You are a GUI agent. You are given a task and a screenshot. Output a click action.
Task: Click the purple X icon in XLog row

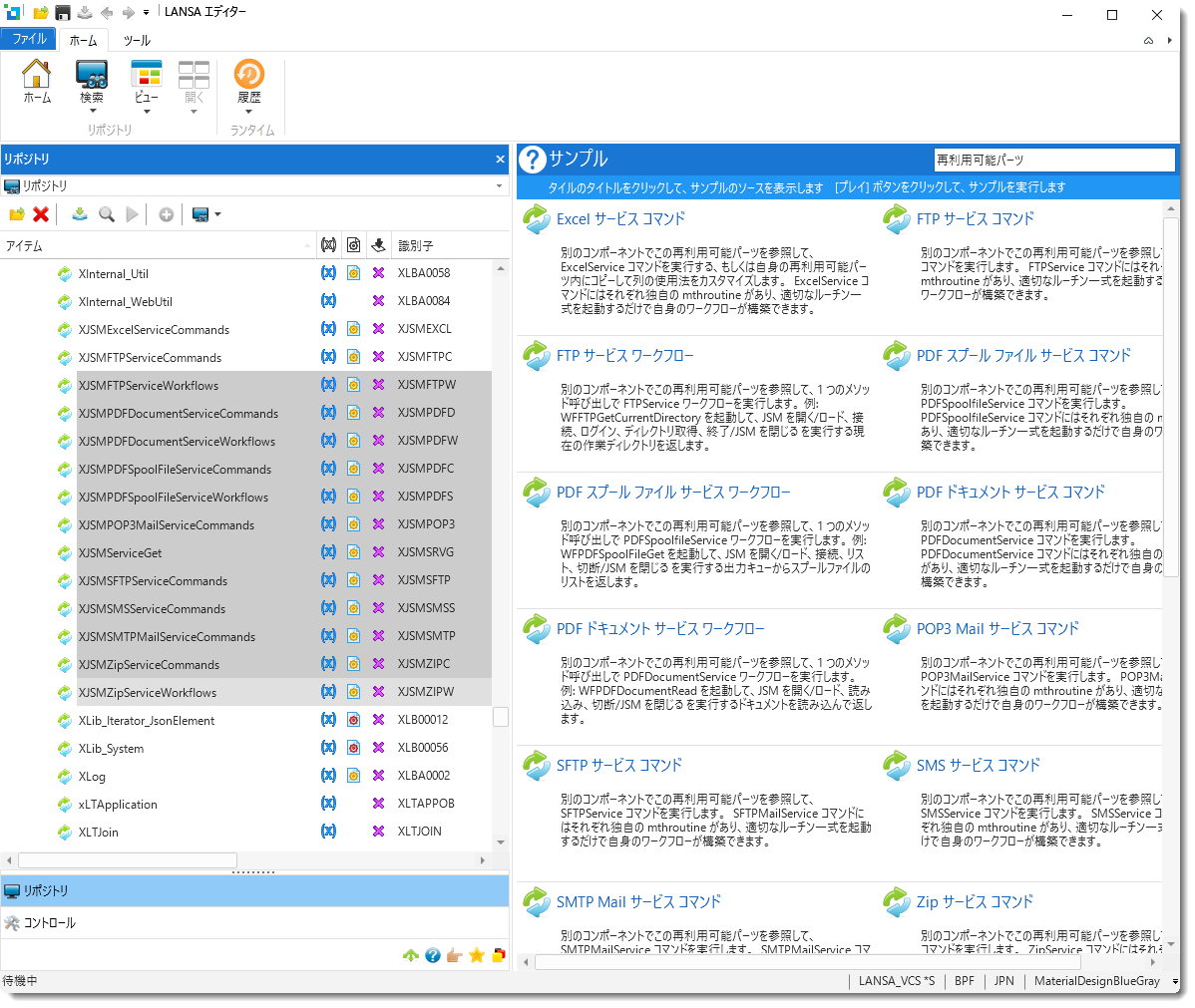point(378,776)
